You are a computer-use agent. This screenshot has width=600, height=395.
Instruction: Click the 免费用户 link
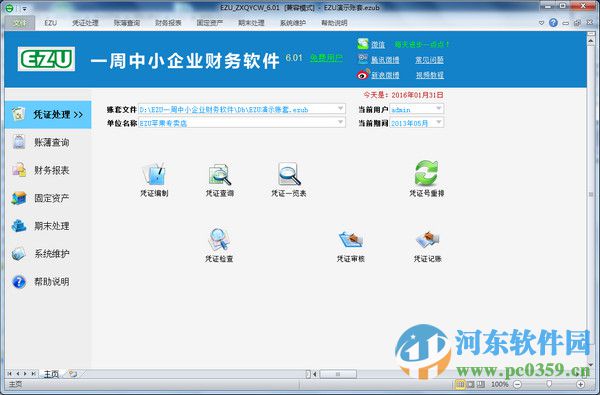[x=326, y=58]
